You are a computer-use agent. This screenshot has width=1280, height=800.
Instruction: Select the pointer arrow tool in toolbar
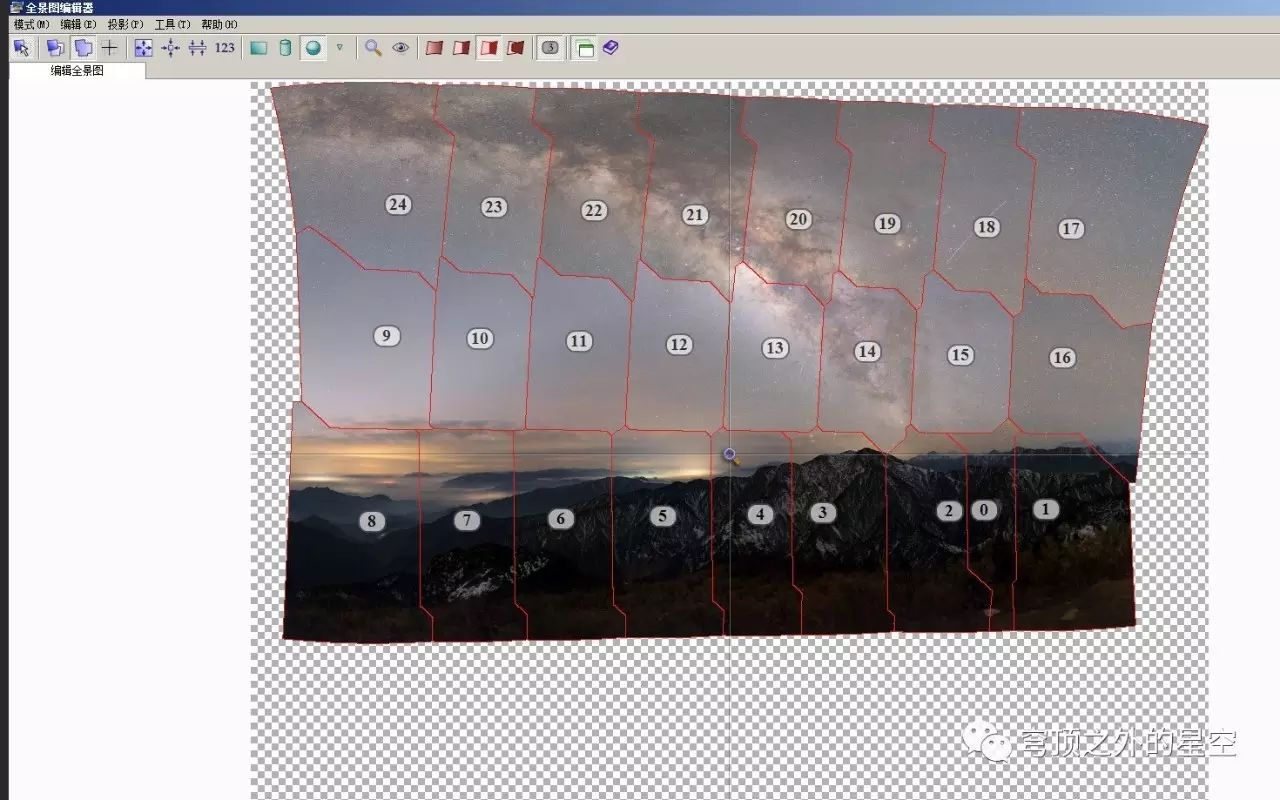pos(21,48)
